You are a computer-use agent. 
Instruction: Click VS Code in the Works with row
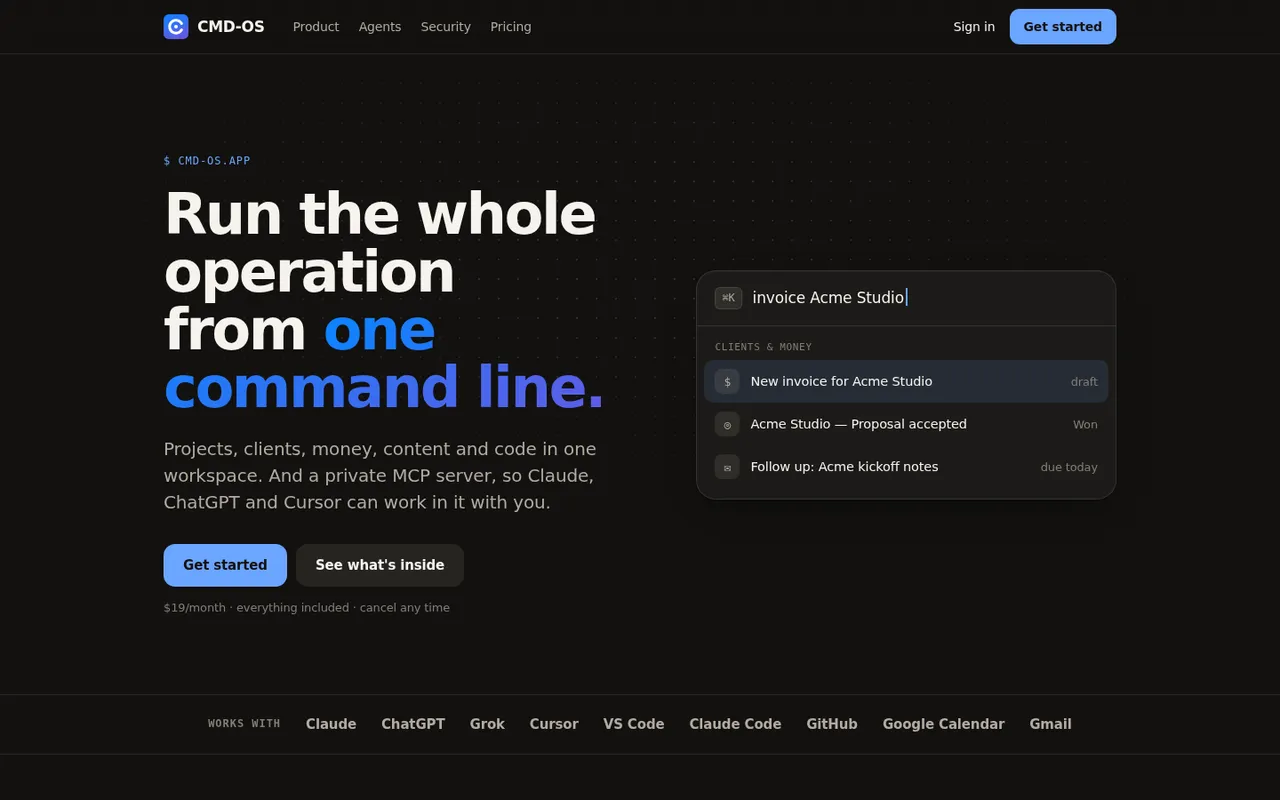click(x=634, y=724)
